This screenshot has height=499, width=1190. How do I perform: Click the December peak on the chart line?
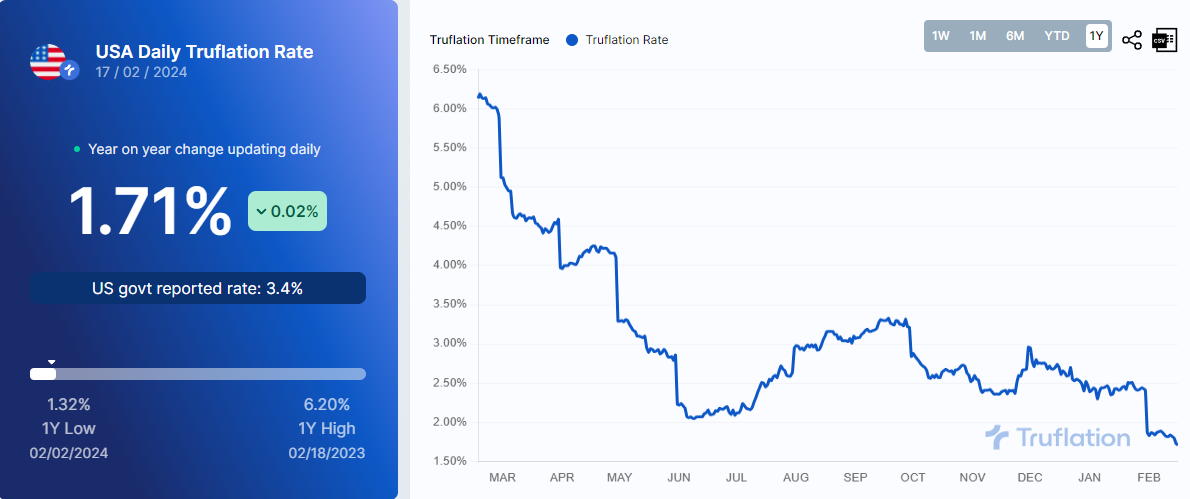tap(1028, 347)
